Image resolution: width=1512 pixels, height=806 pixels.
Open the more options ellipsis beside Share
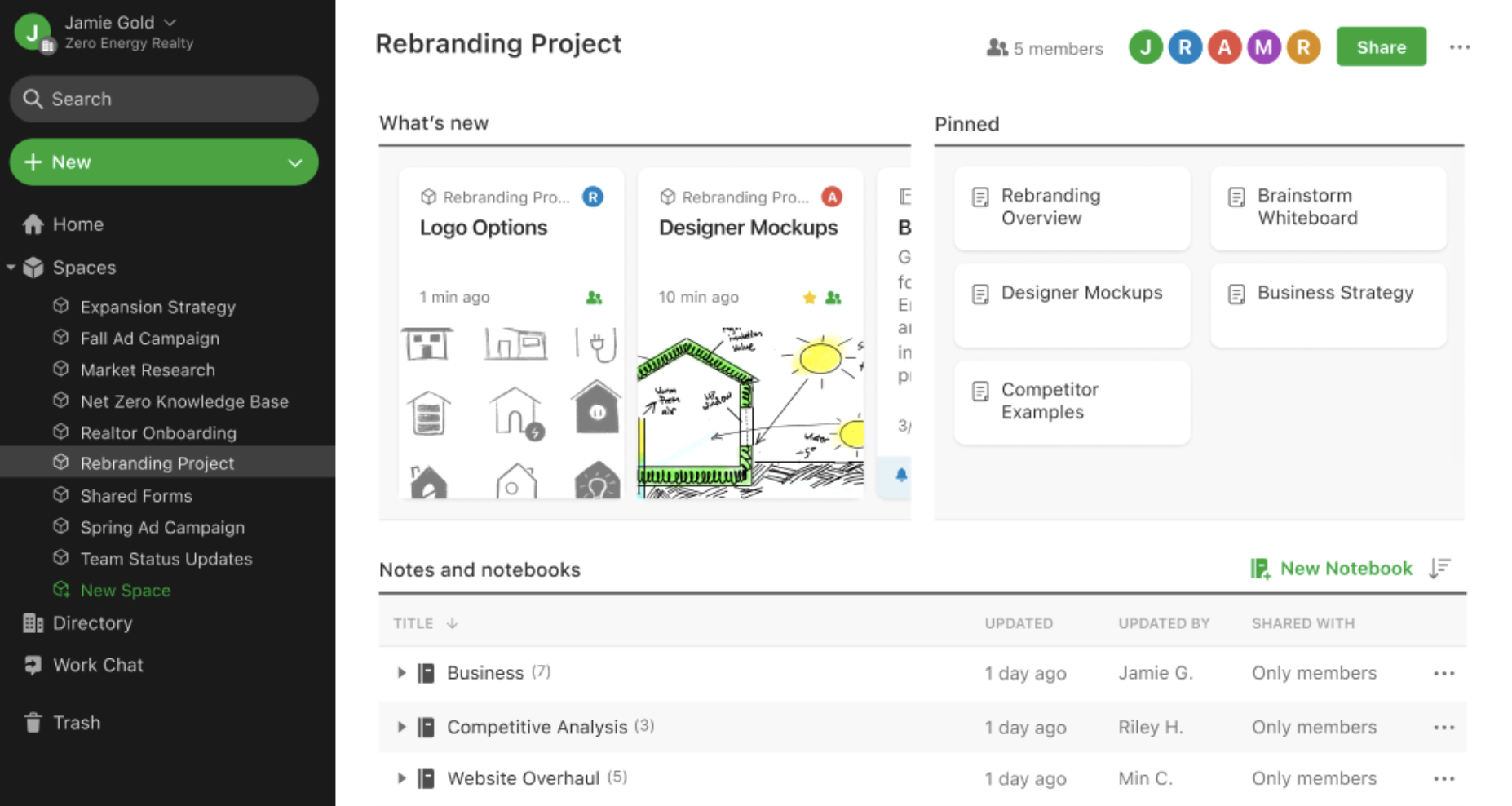(1460, 47)
